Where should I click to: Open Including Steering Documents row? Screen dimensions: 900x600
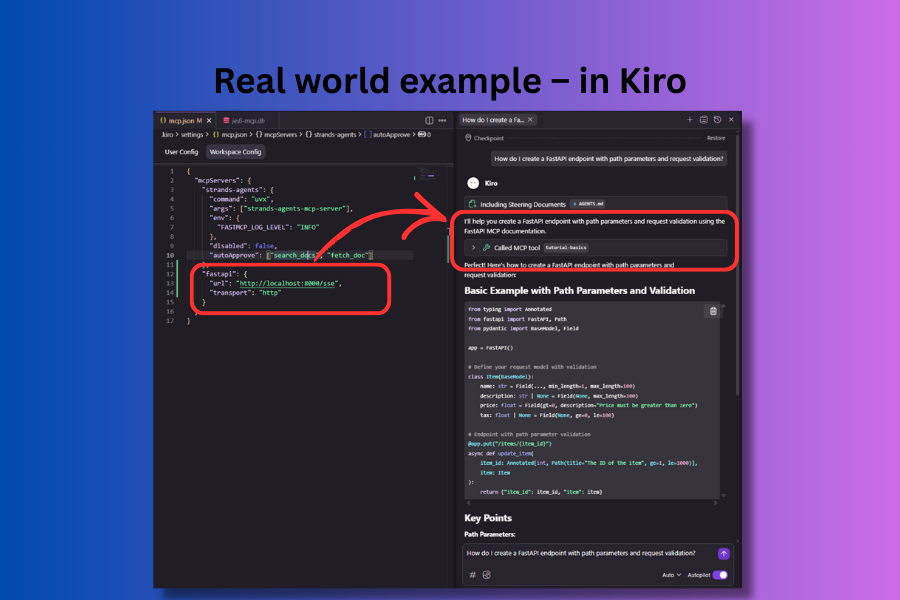coord(595,204)
